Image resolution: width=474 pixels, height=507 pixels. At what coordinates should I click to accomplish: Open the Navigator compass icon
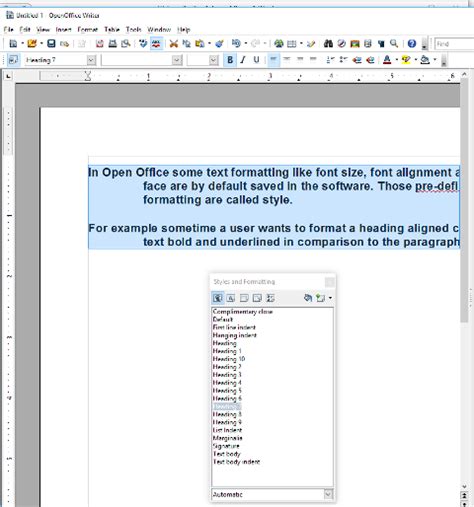341,43
